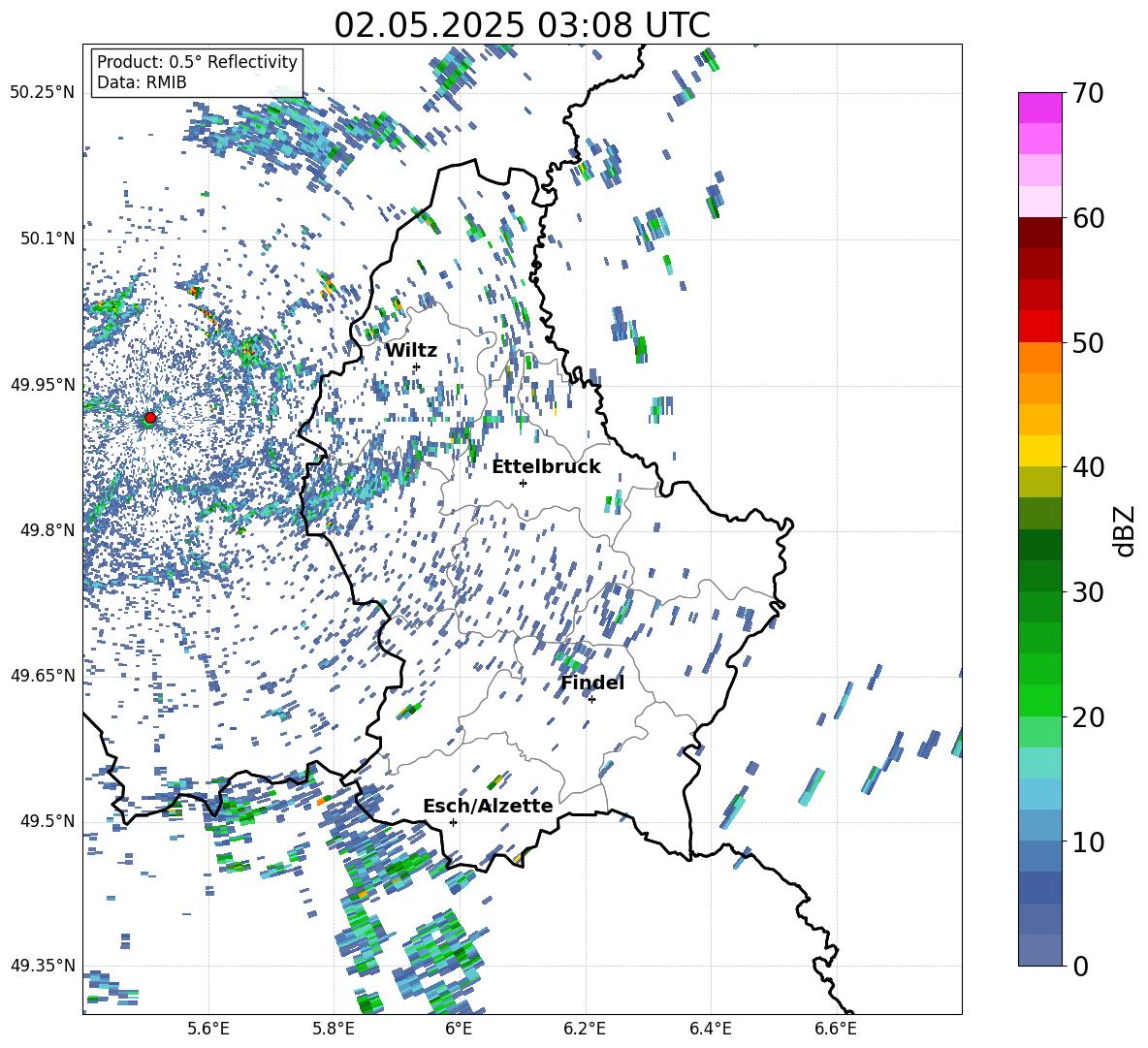
Task: Click the 70 tick on colorbar
Action: click(1087, 93)
